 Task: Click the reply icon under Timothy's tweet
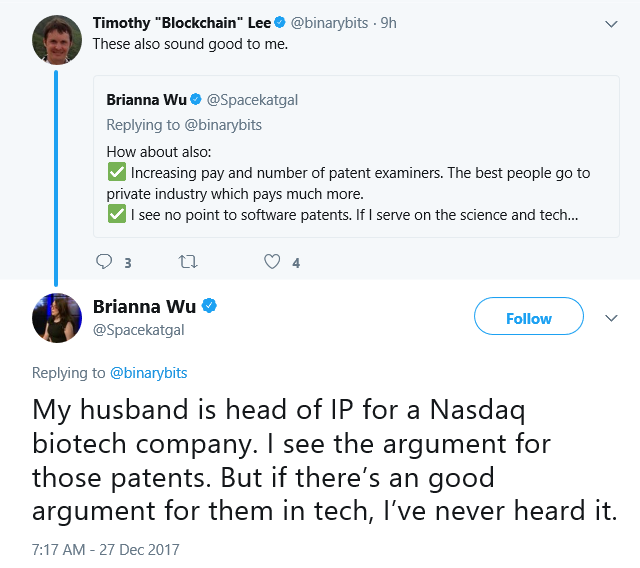pyautogui.click(x=104, y=262)
